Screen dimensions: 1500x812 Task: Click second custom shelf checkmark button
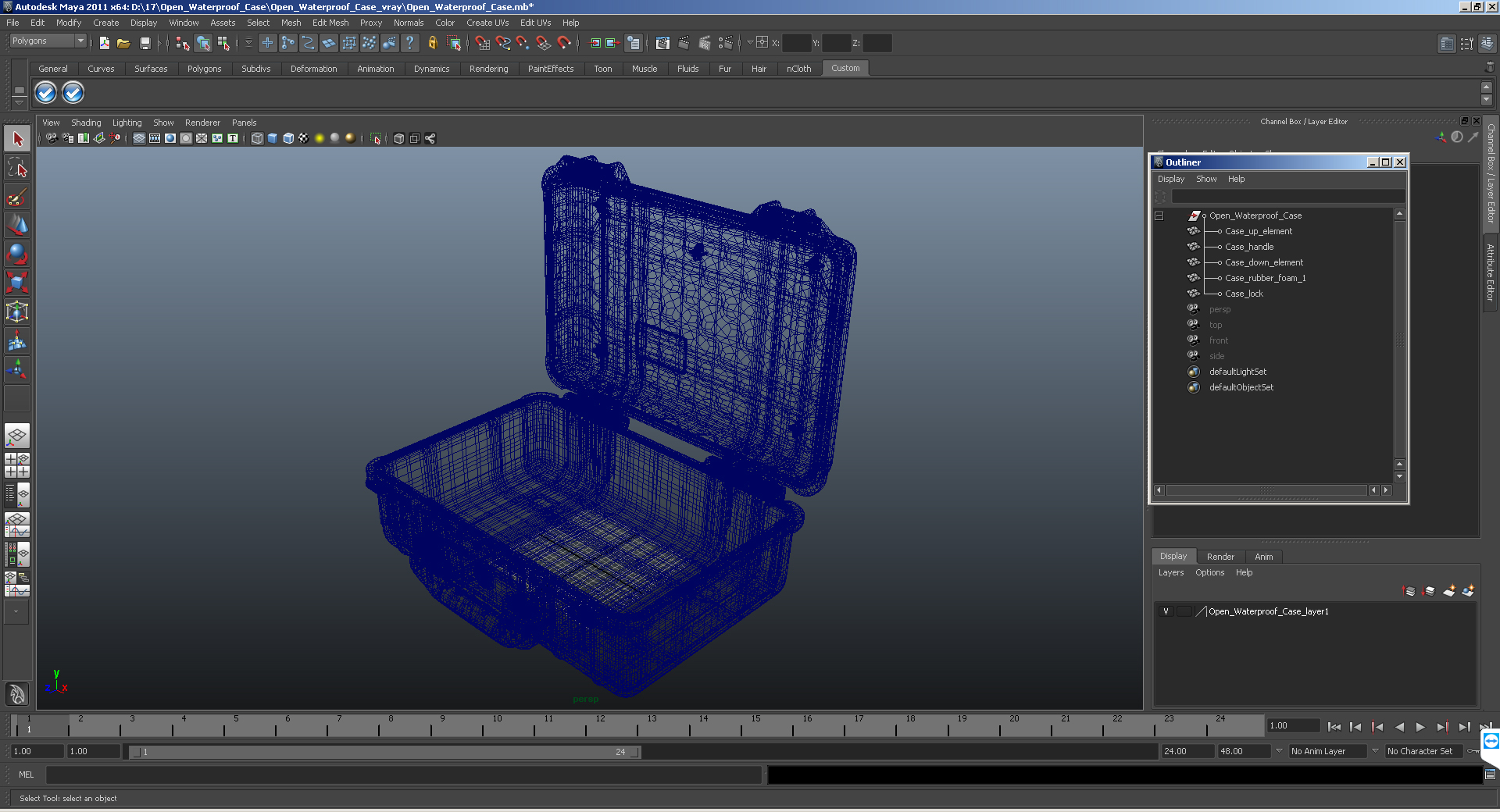[x=73, y=93]
